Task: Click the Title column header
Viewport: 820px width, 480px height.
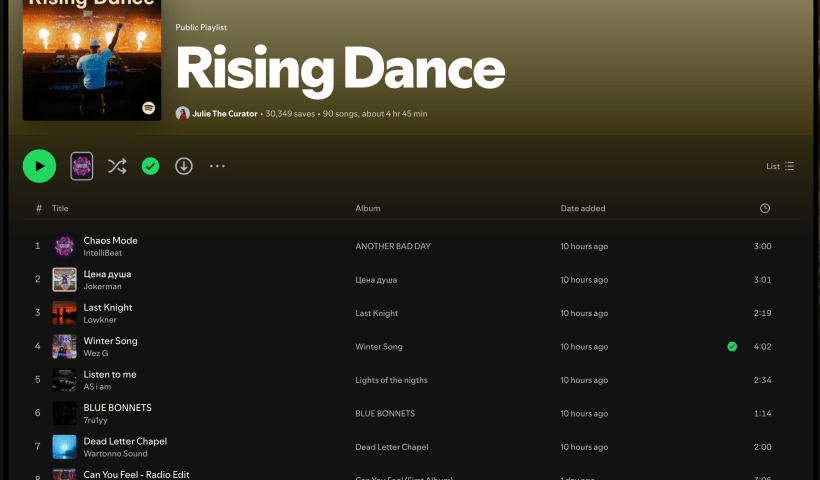Action: pyautogui.click(x=60, y=208)
